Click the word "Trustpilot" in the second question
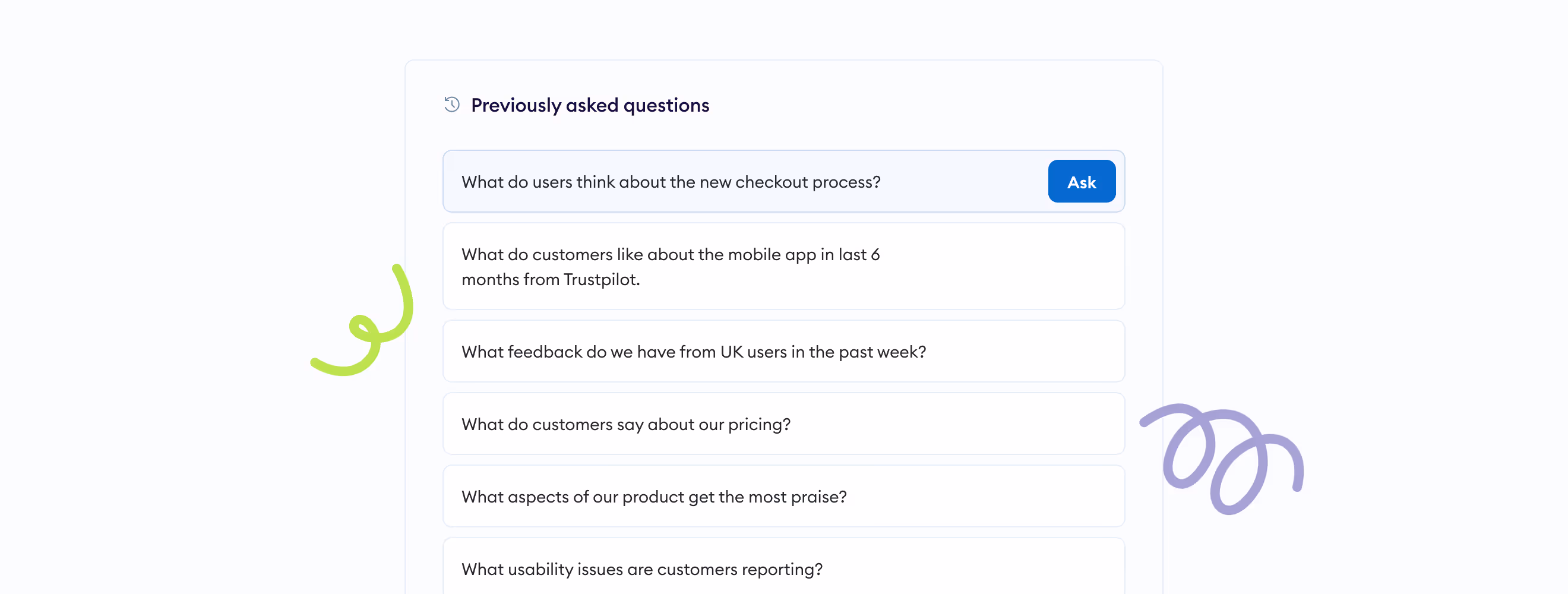Viewport: 1568px width, 594px height. (601, 279)
